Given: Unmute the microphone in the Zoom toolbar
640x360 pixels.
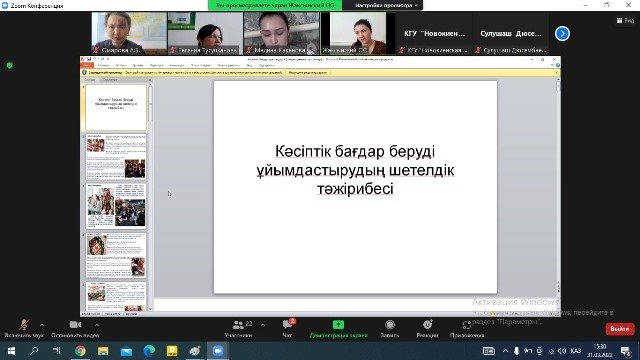Looking at the screenshot, I should click(x=24, y=324).
